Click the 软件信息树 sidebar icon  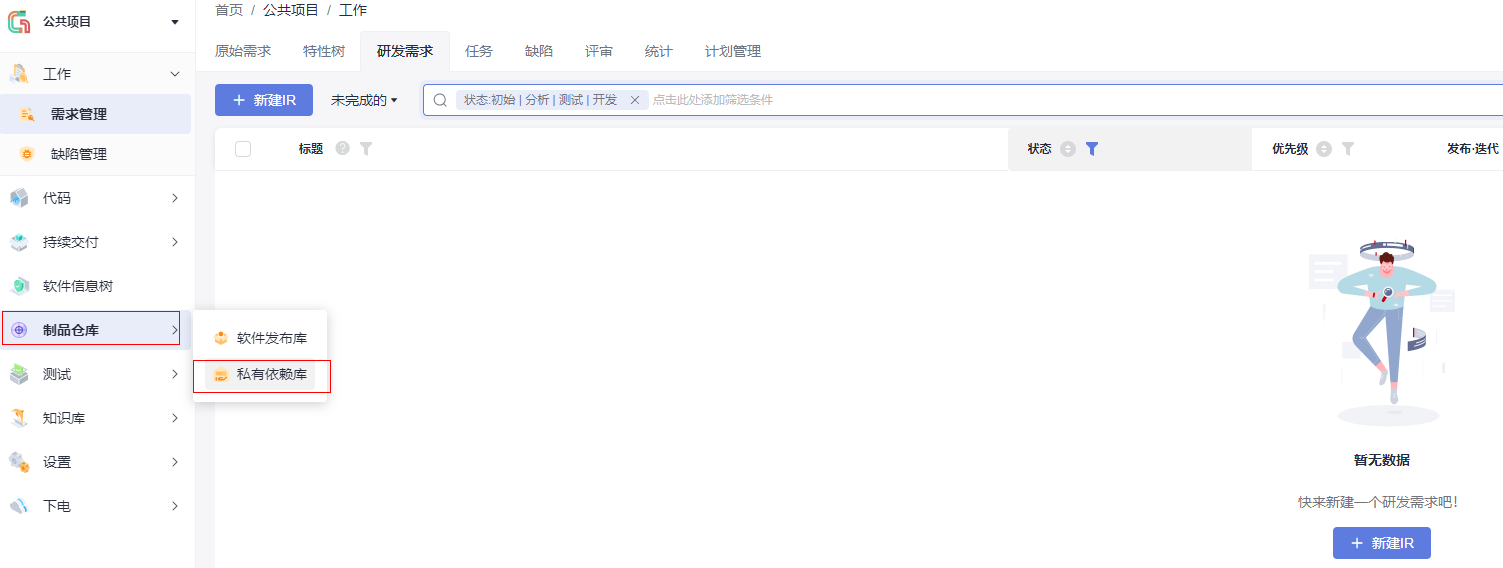(19, 286)
